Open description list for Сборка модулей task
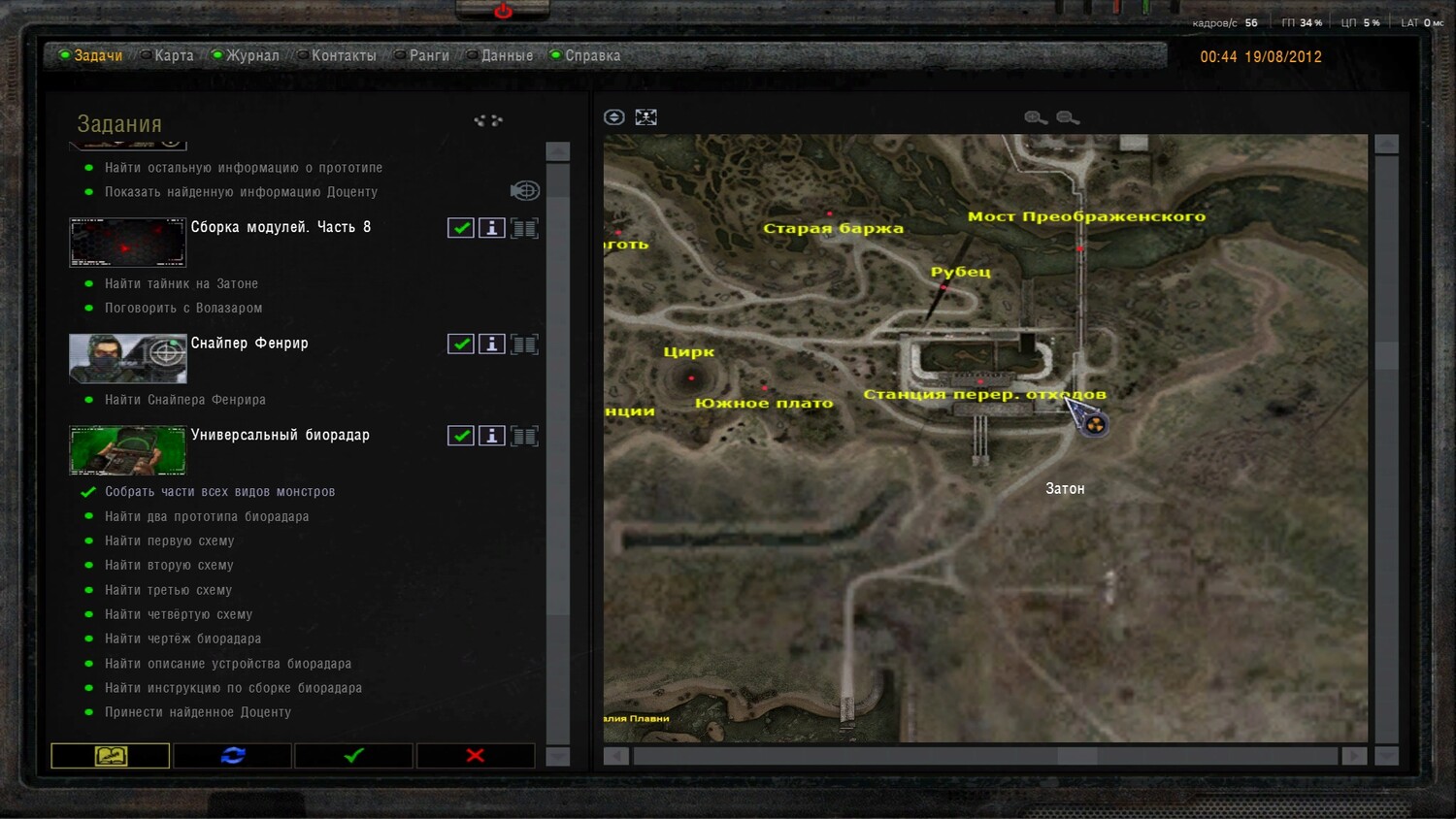Viewport: 1456px width, 819px height. tap(524, 228)
